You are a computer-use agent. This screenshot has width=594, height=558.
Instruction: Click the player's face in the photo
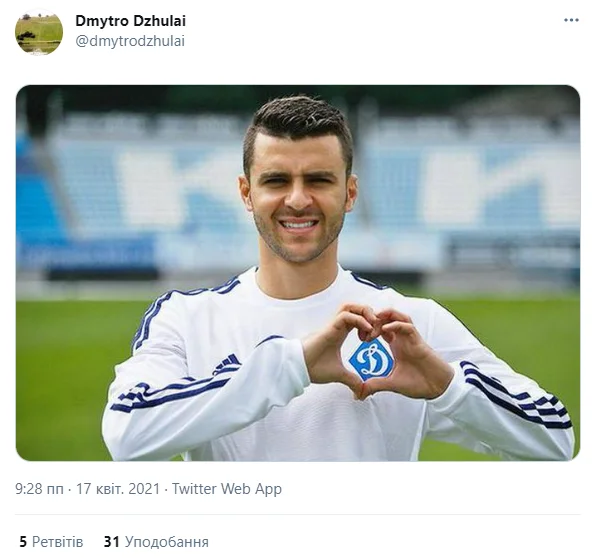(x=298, y=197)
